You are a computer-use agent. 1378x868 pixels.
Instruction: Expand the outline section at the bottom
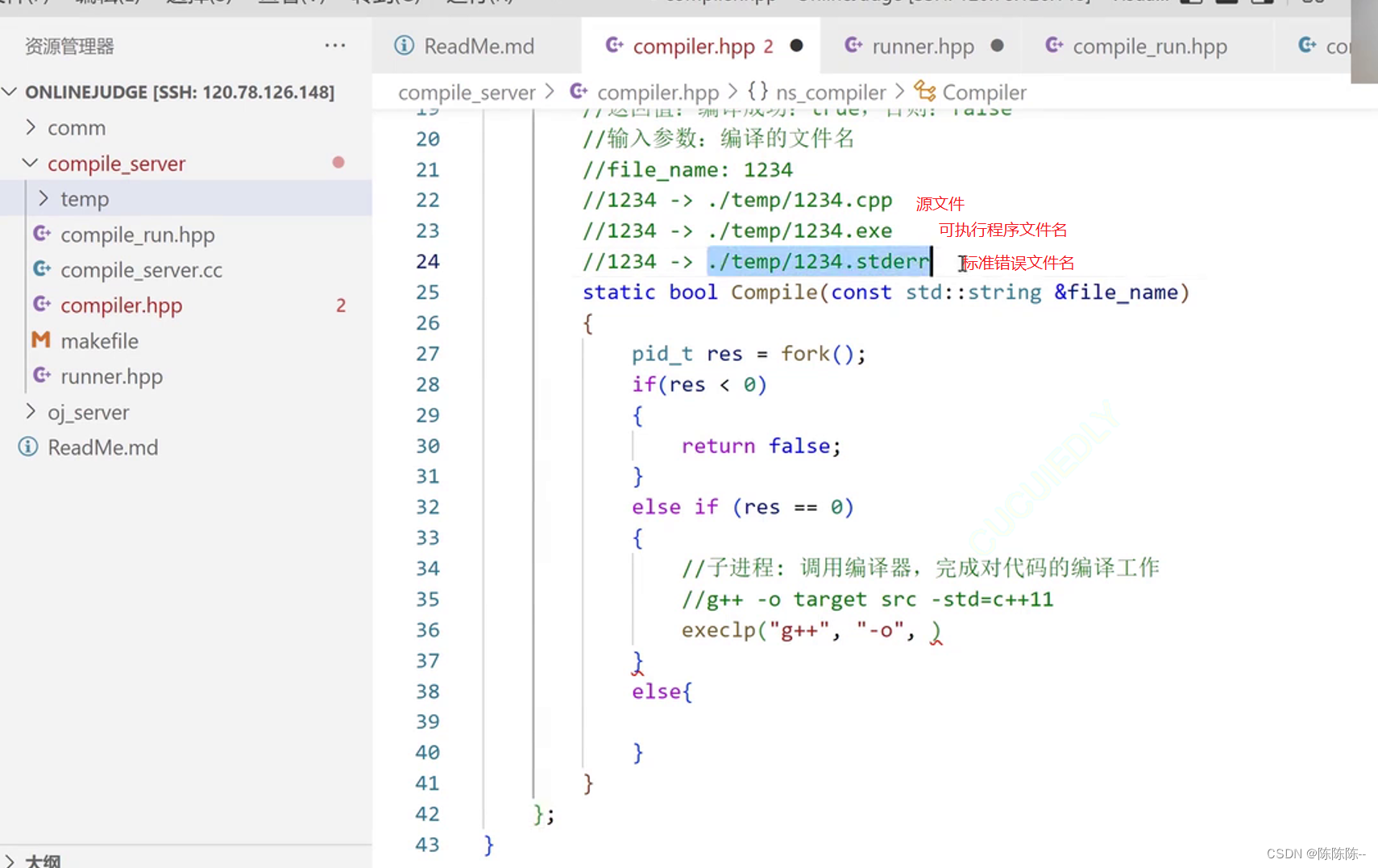coord(10,861)
